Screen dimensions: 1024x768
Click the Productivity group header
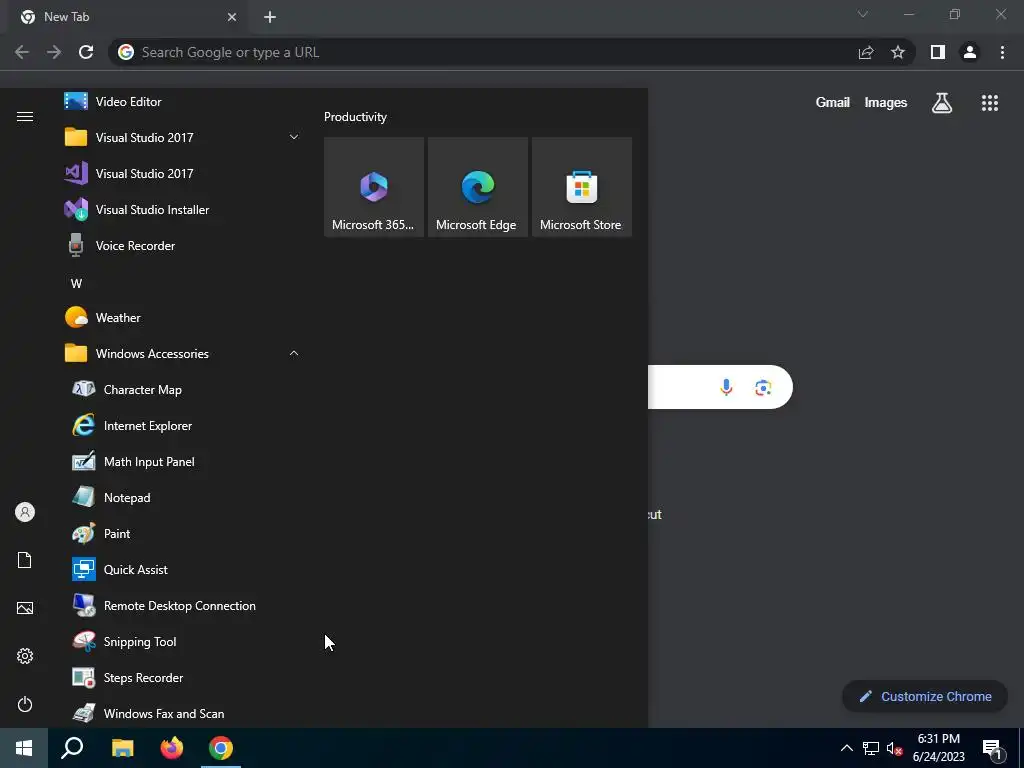click(x=355, y=117)
